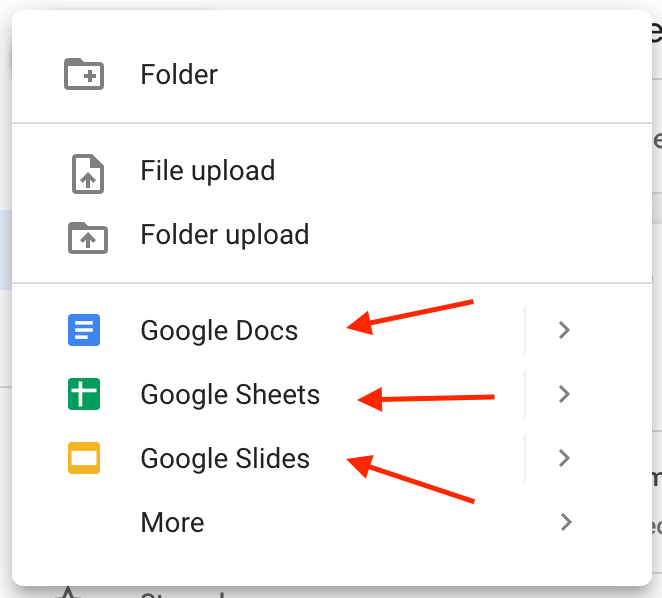
Task: Open the More submenu chevron
Action: pos(566,522)
